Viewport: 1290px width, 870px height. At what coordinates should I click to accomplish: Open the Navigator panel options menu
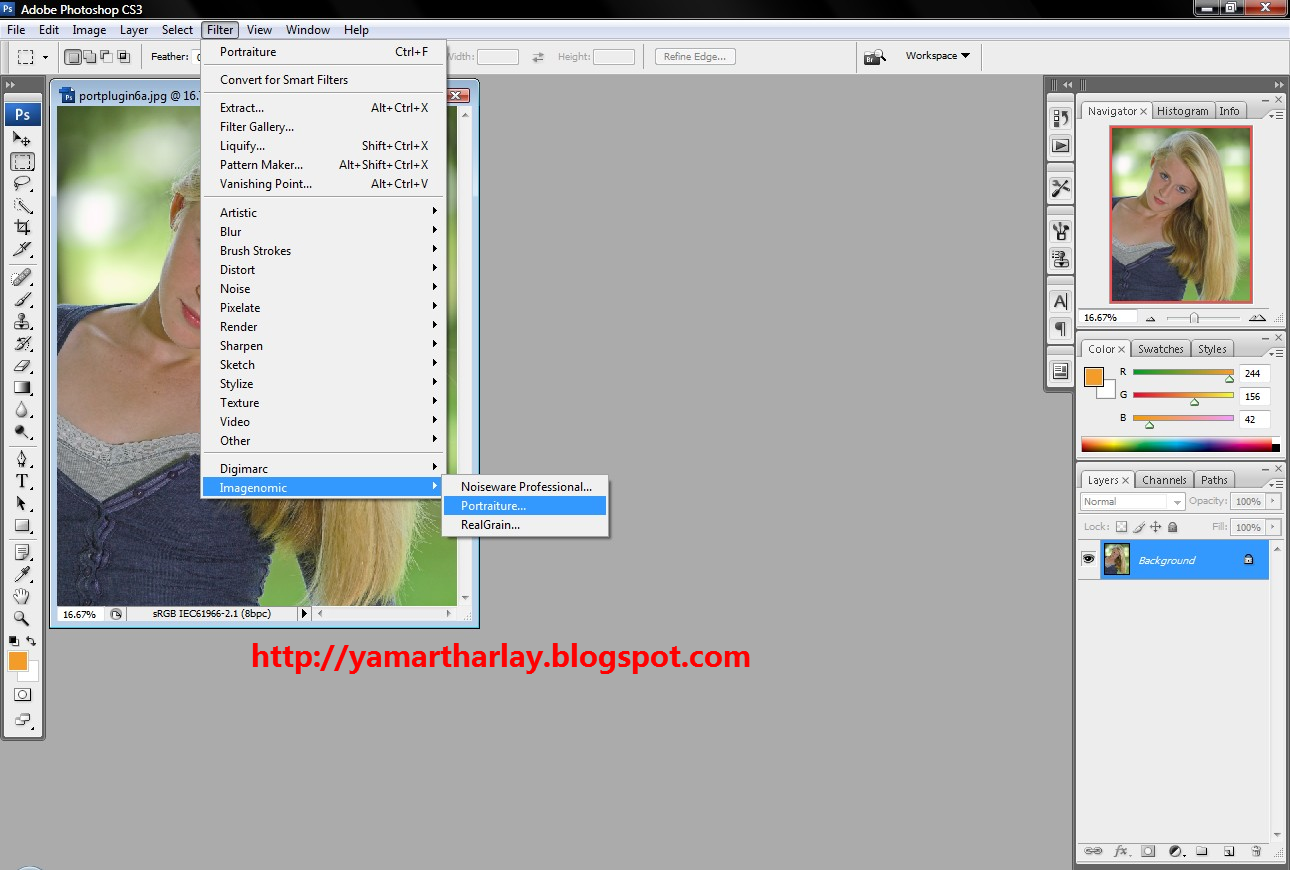1275,114
